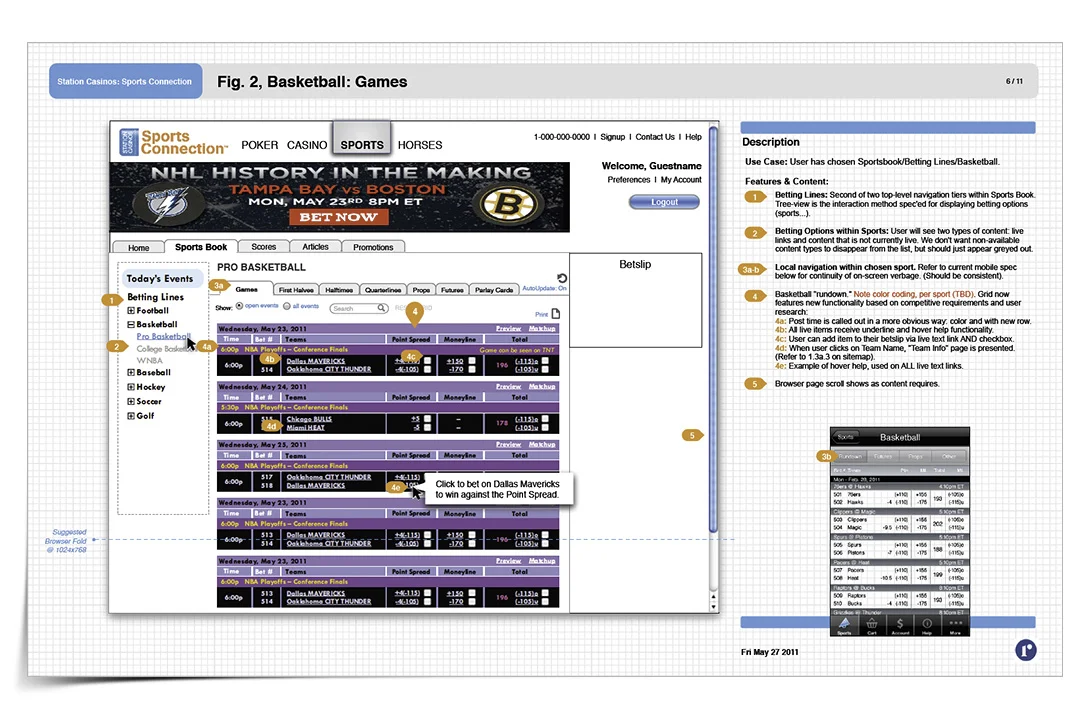The image size is (1082, 706).
Task: Check the (-105)u total box, first Mavericks game
Action: click(545, 369)
